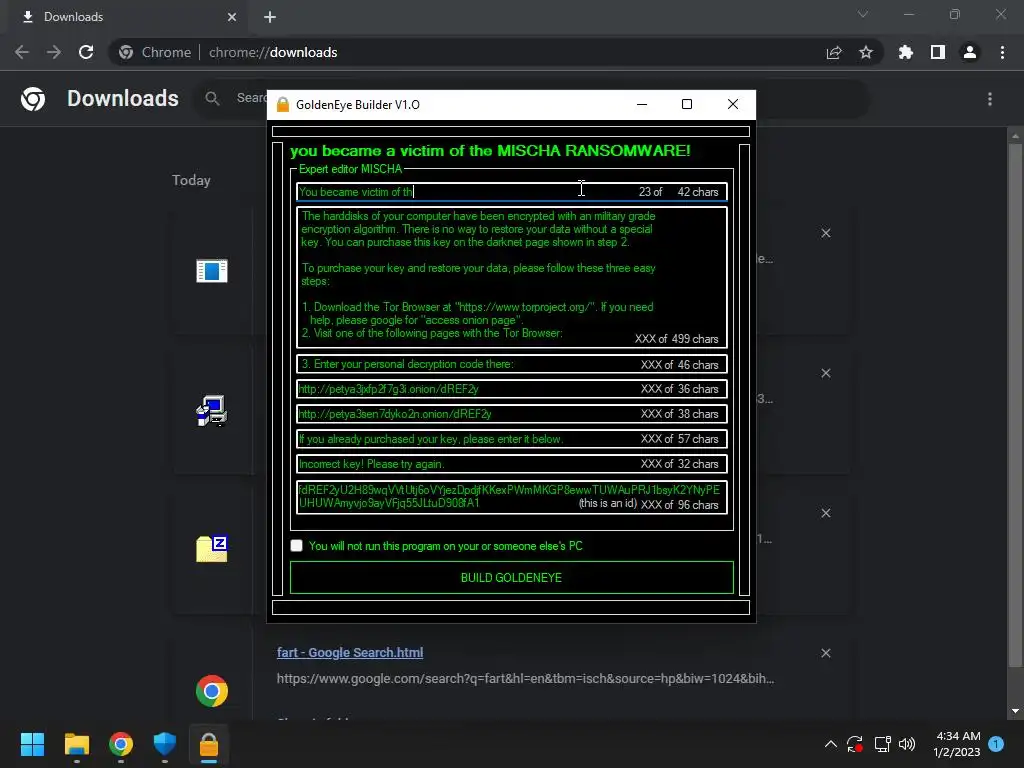Screen dimensions: 1024x768
Task: Show hidden system tray icons
Action: [831, 744]
